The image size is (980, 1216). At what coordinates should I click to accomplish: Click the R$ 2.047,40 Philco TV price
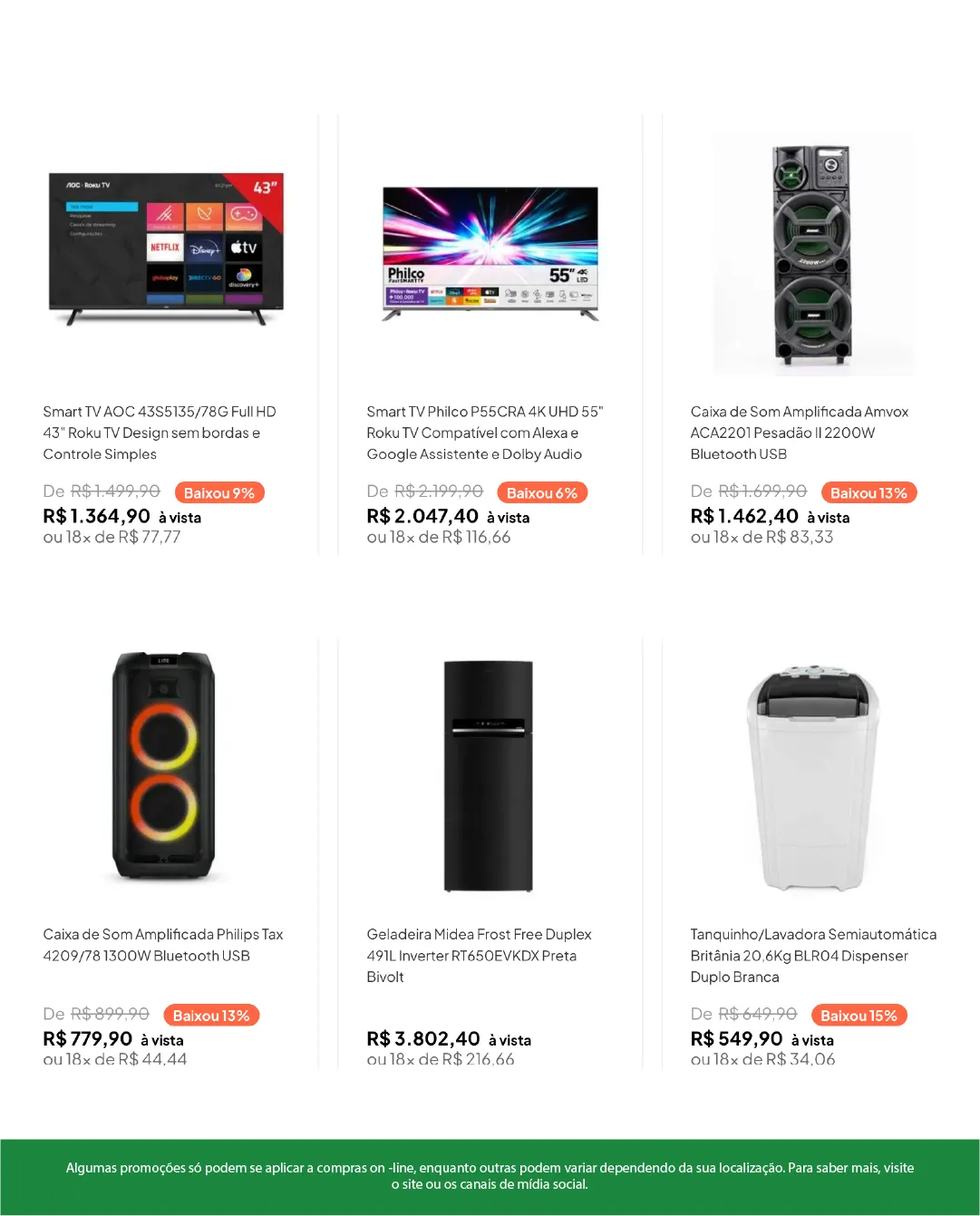pyautogui.click(x=422, y=517)
